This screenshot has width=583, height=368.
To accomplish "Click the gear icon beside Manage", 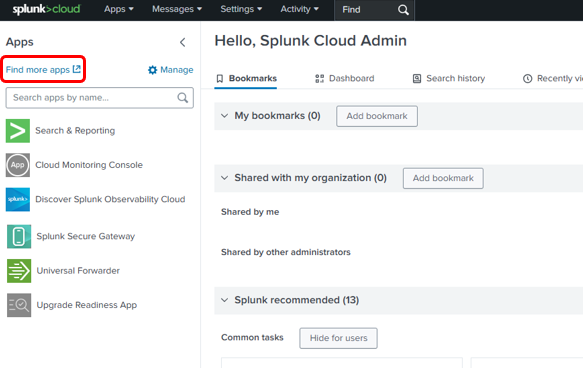I will pyautogui.click(x=152, y=70).
